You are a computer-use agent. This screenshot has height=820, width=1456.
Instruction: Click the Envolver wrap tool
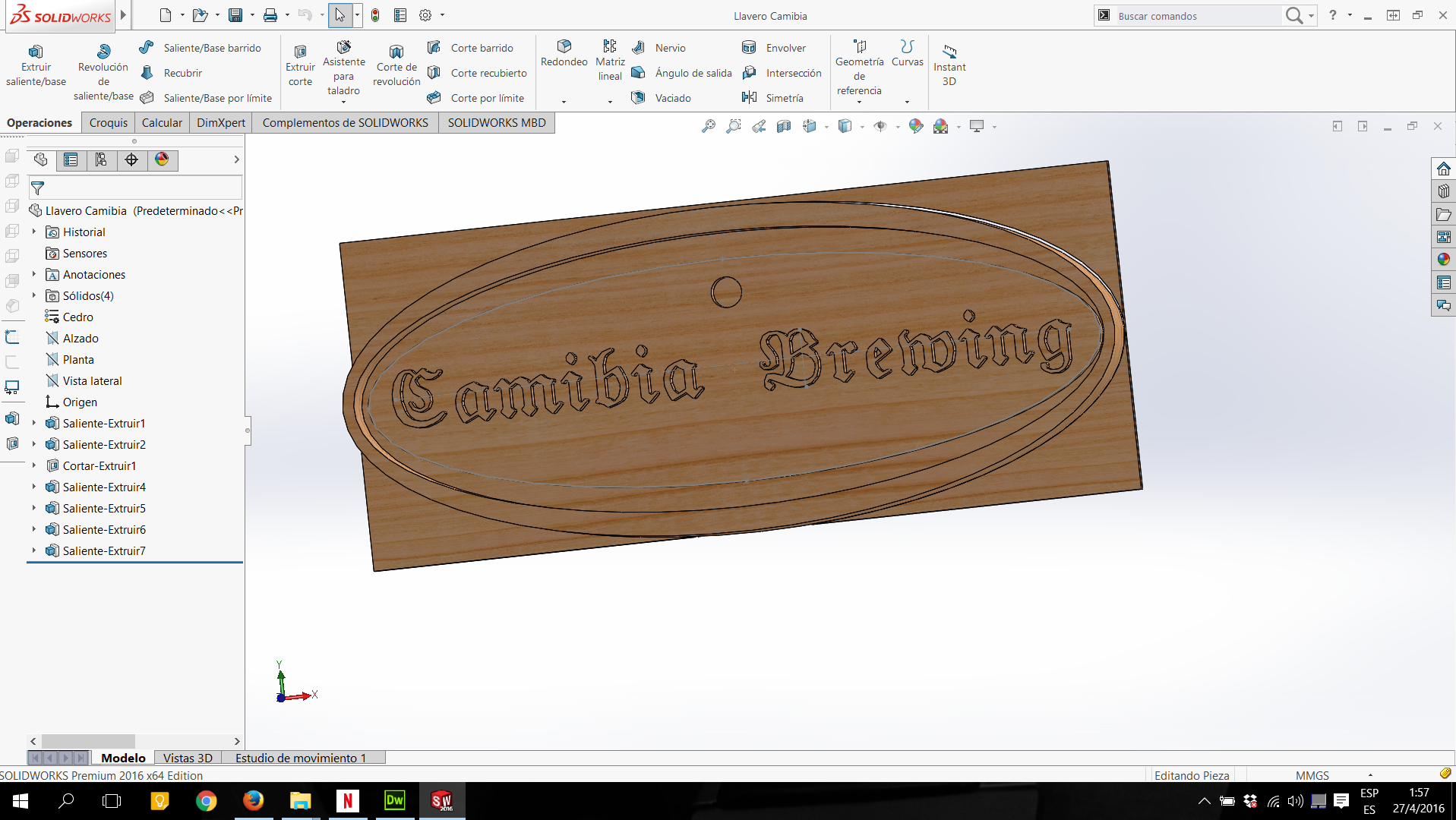773,48
